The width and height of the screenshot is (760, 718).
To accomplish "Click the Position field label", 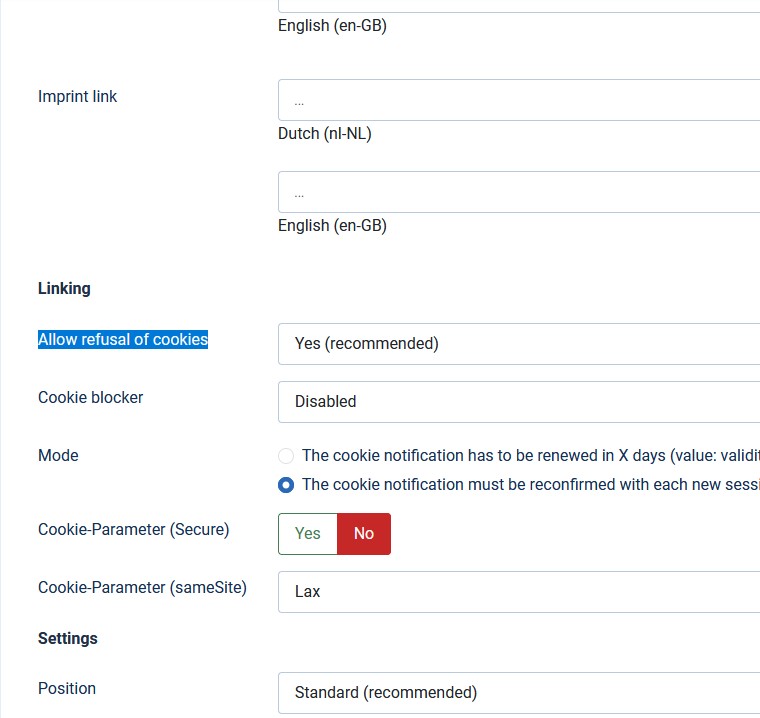I will point(67,688).
